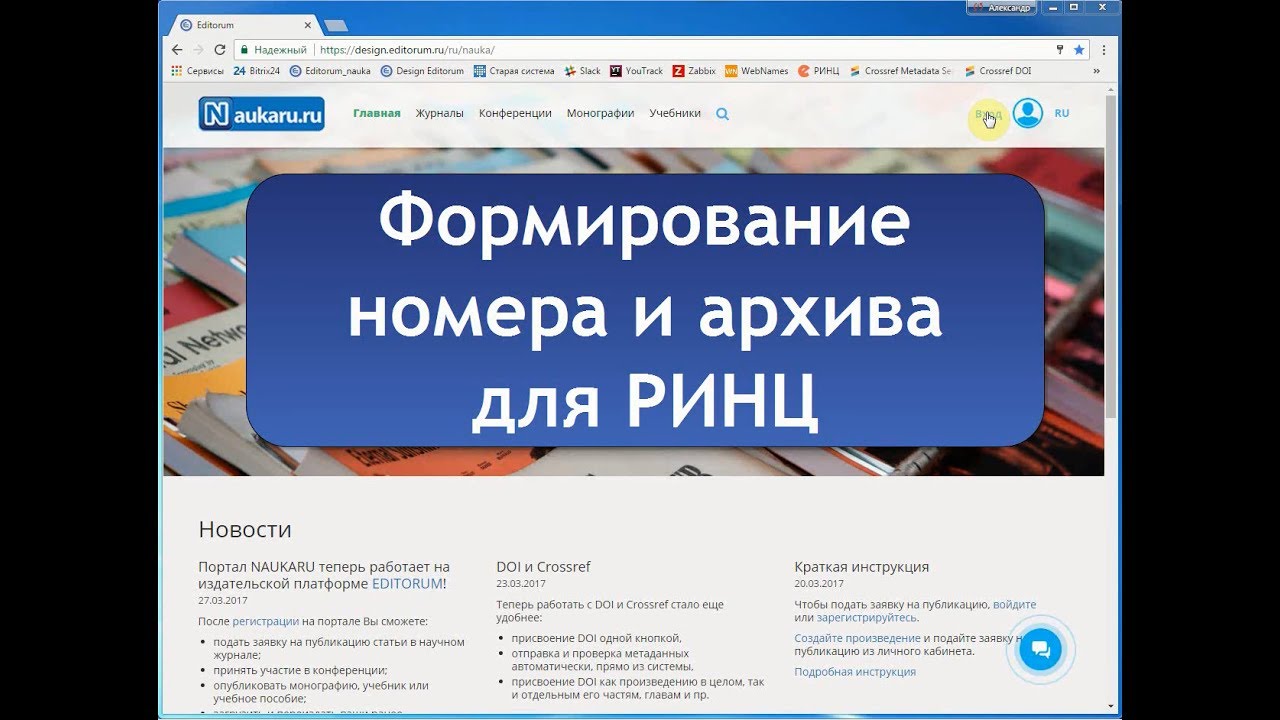1280x720 pixels.
Task: Open Старая система bookmark
Action: pos(514,71)
